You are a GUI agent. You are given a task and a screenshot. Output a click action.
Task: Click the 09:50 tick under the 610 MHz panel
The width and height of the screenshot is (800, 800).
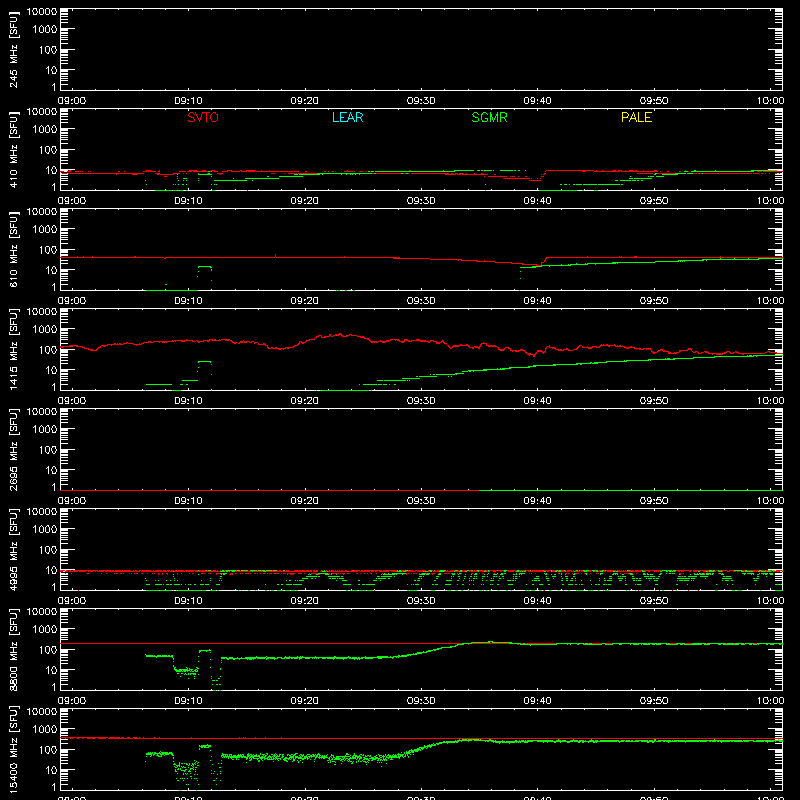[654, 301]
